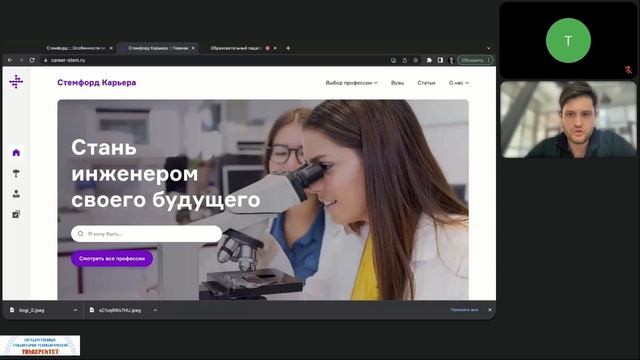
Task: Close the Стемфорд : Особенности tab
Action: click(x=111, y=48)
